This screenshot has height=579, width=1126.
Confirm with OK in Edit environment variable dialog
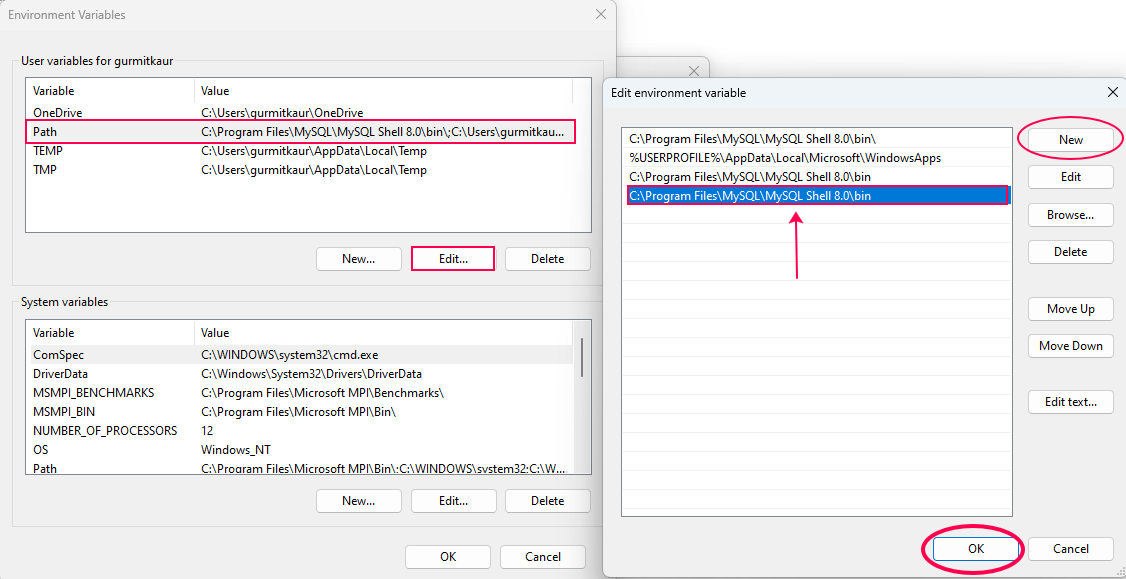976,549
